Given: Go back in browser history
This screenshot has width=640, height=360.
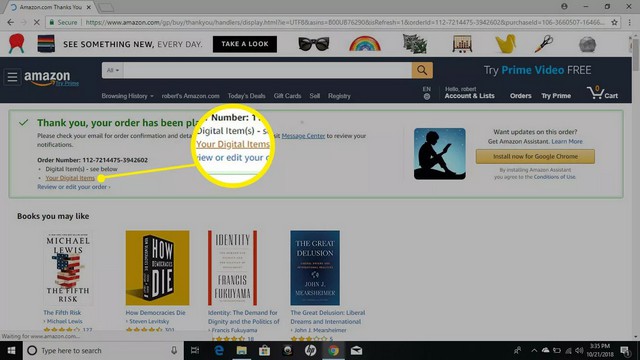Looking at the screenshot, I should point(11,22).
